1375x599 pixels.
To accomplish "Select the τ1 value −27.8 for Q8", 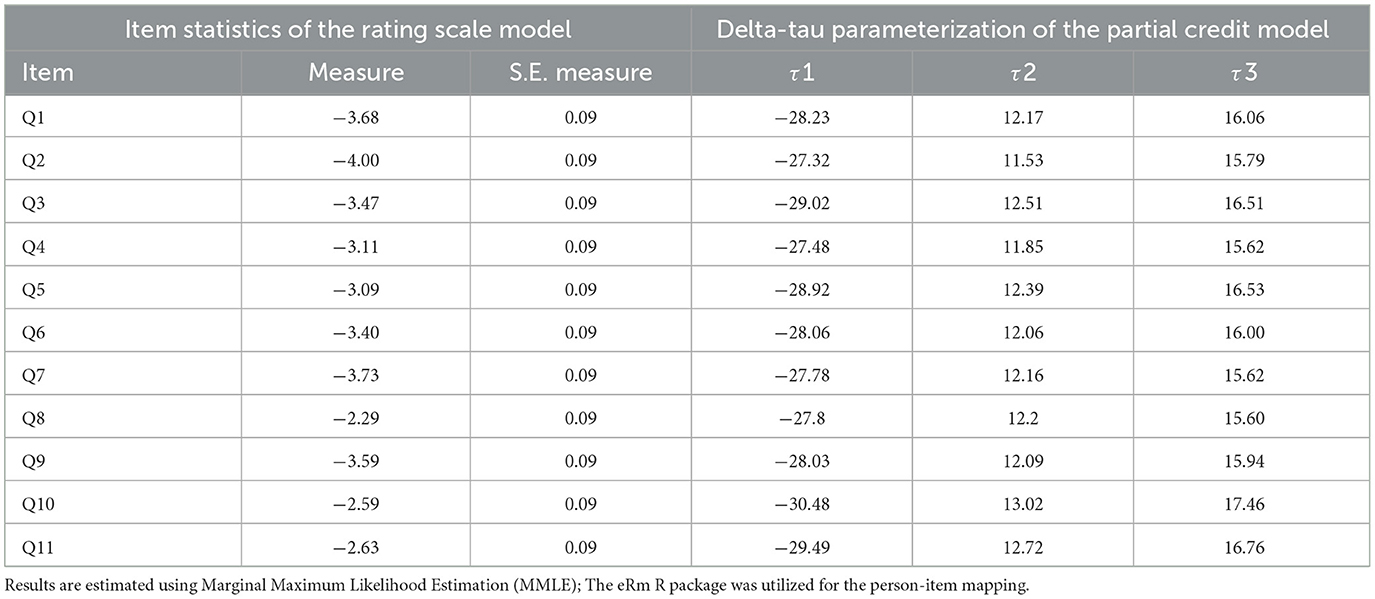I will (x=802, y=417).
